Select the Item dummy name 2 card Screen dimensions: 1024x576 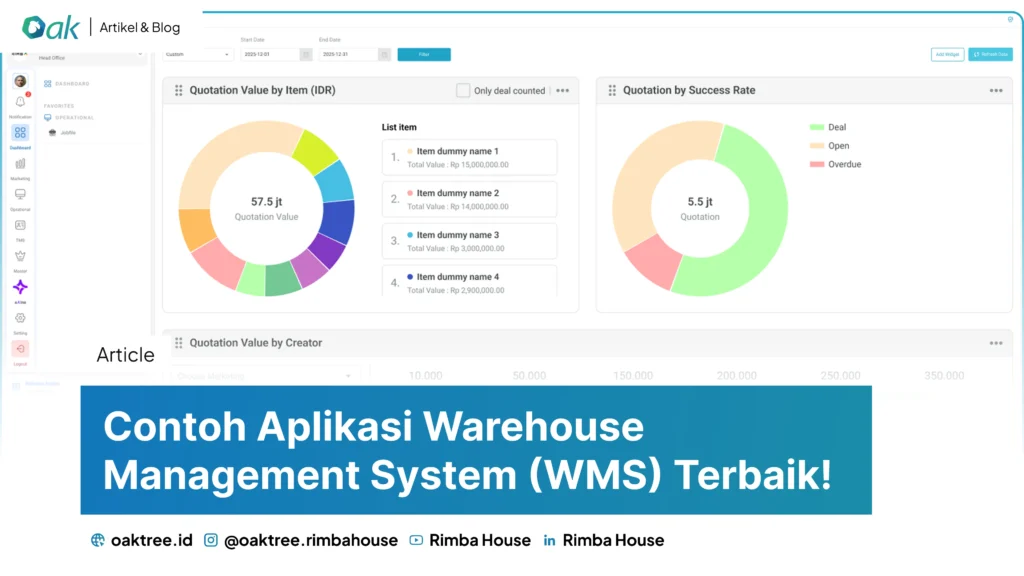(470, 199)
